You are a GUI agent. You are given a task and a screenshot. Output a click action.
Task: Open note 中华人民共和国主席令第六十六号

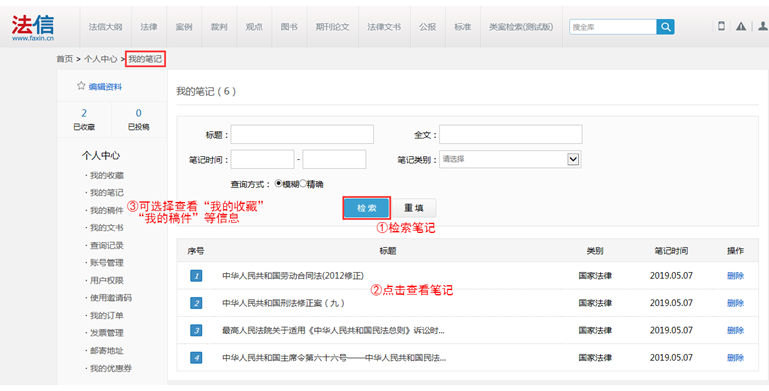[x=334, y=358]
